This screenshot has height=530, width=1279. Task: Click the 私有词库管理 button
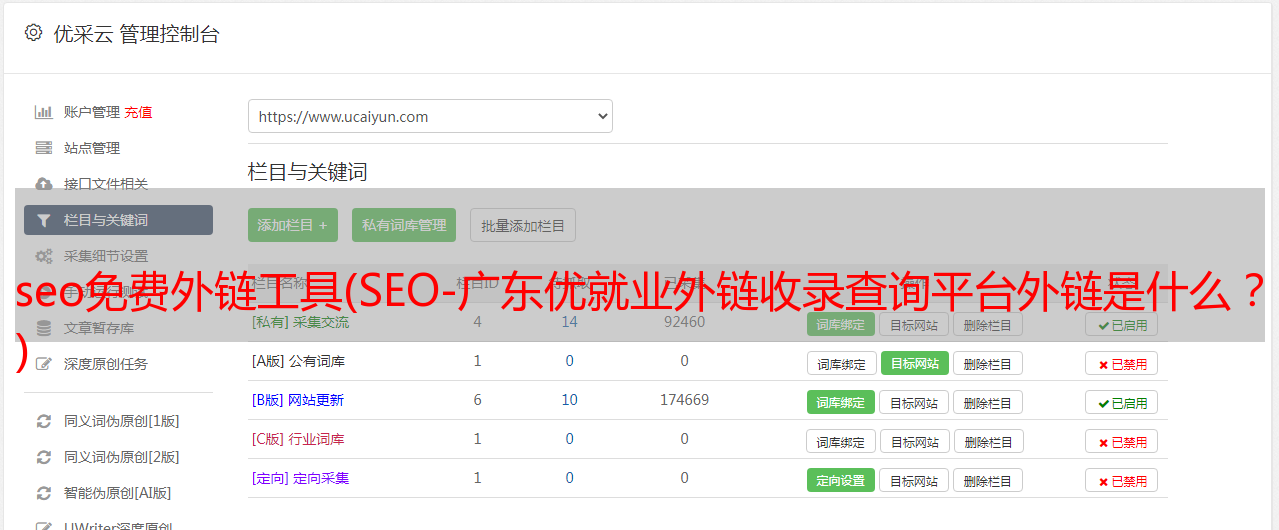pos(404,225)
